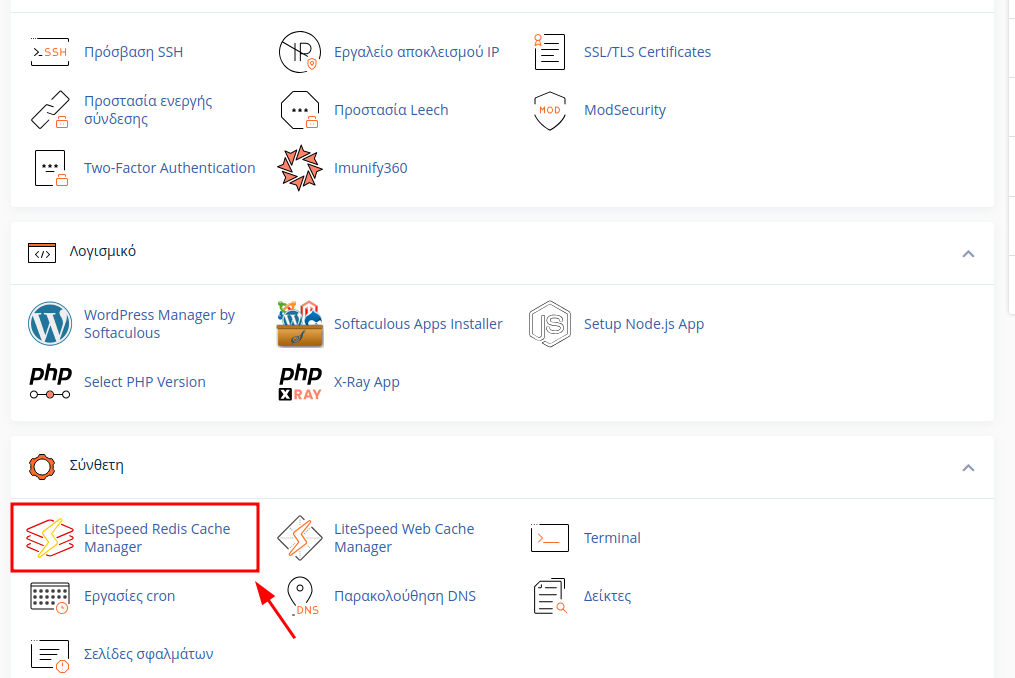Open the LiteSpeed Redis Cache Manager icon
This screenshot has width=1015, height=678.
[x=50, y=537]
